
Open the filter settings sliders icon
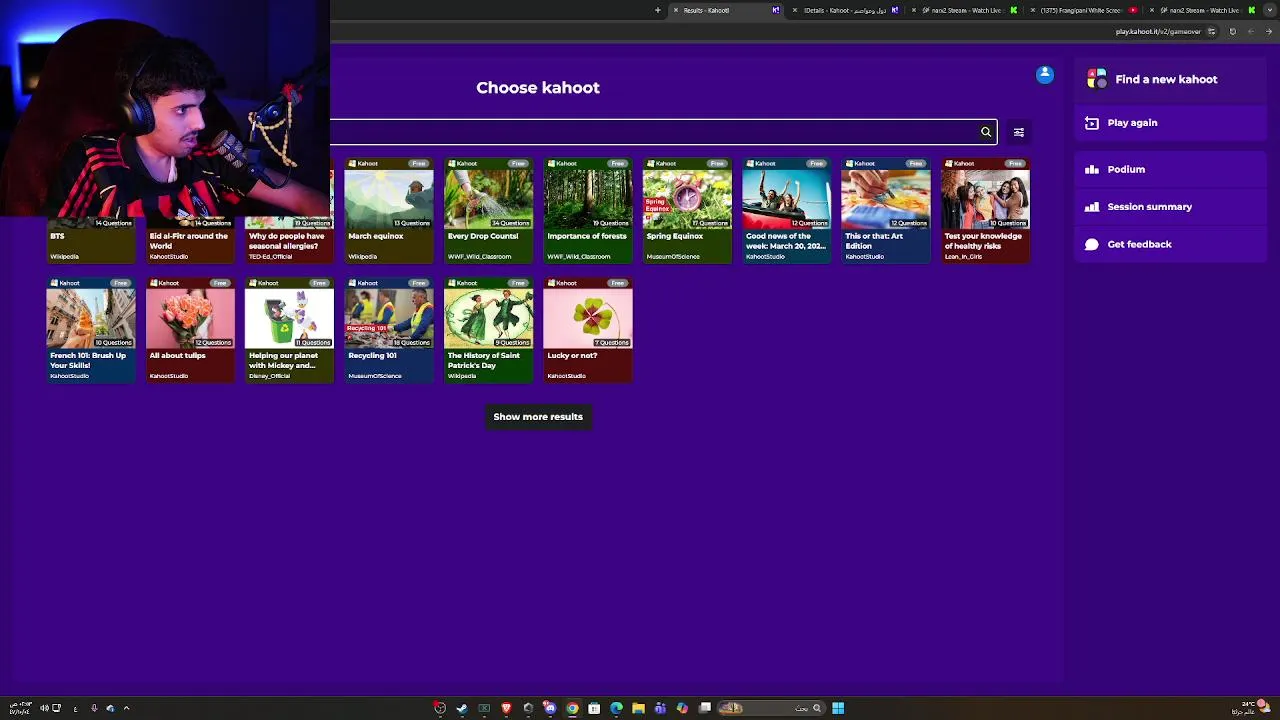tap(1019, 132)
